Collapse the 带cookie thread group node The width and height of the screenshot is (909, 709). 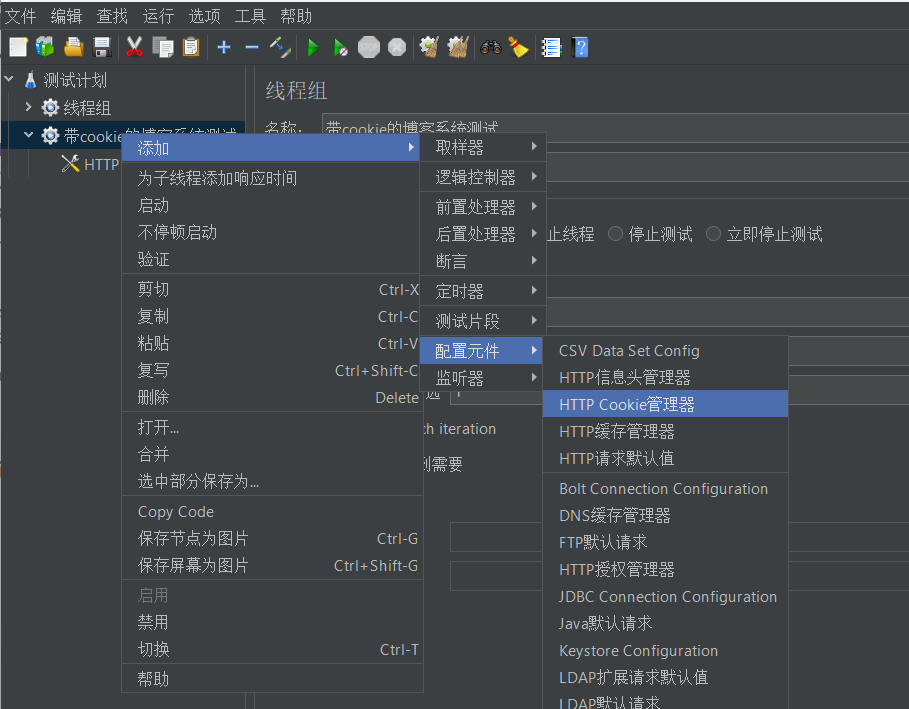(x=28, y=134)
